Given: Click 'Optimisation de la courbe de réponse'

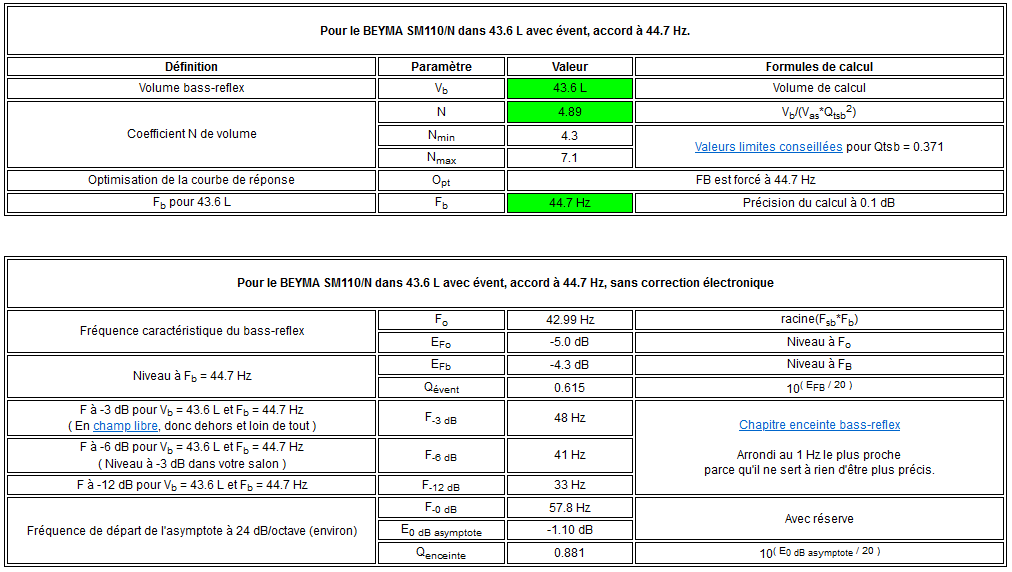Looking at the screenshot, I should click(191, 180).
